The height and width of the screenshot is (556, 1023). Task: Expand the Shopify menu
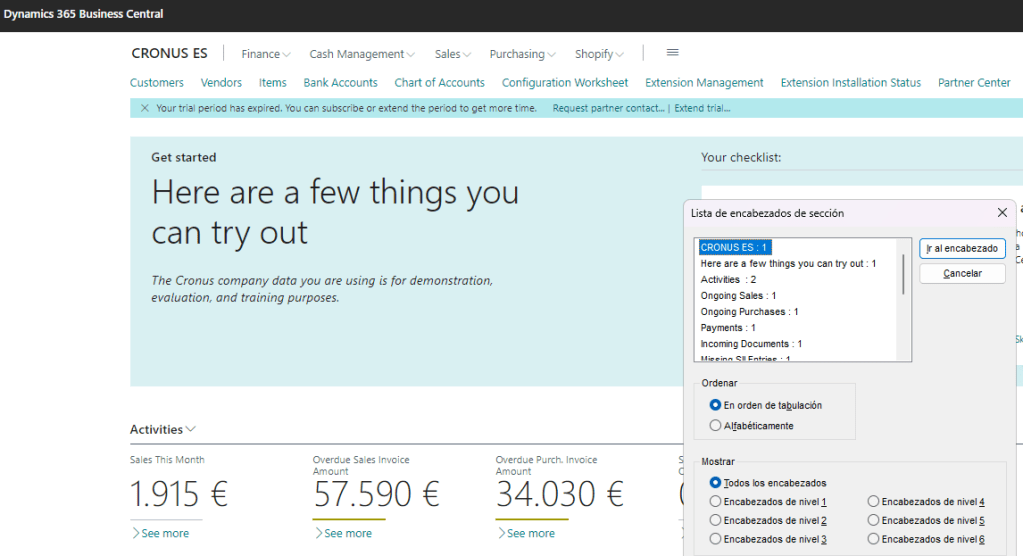click(599, 54)
